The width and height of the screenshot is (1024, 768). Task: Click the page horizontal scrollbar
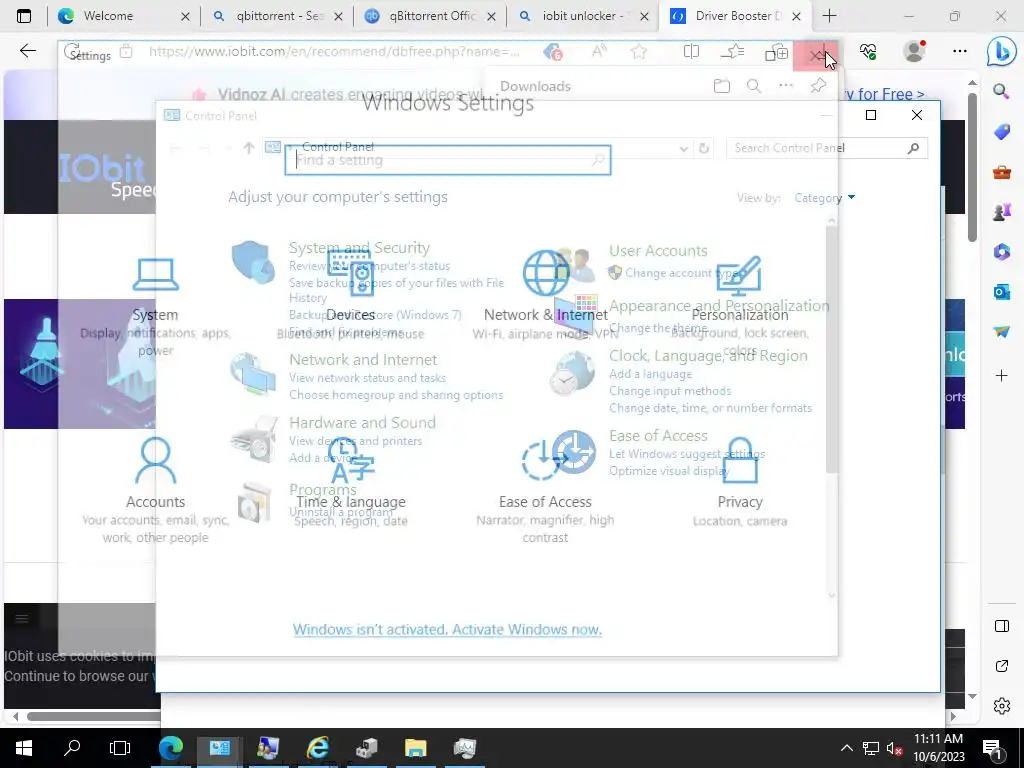(95, 716)
